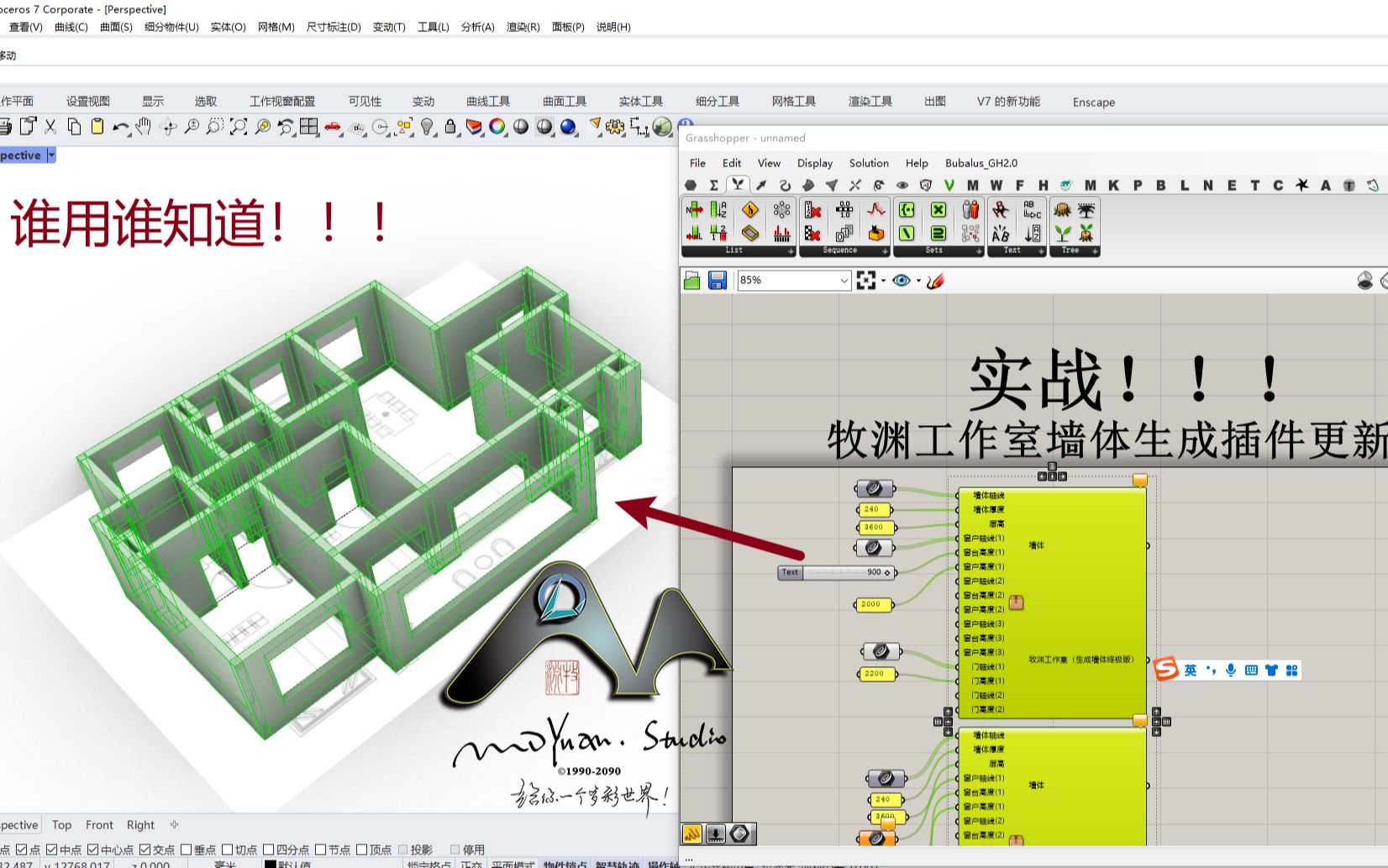Toggle the 停用 disable snaps checkbox
Viewport: 1388px width, 868px height.
coord(455,850)
